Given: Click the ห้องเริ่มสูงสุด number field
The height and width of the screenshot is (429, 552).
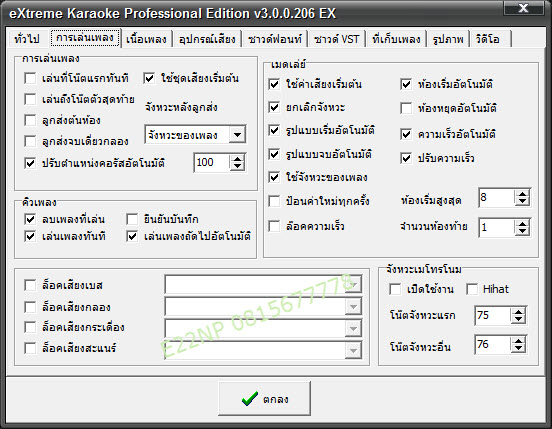Looking at the screenshot, I should tap(497, 198).
